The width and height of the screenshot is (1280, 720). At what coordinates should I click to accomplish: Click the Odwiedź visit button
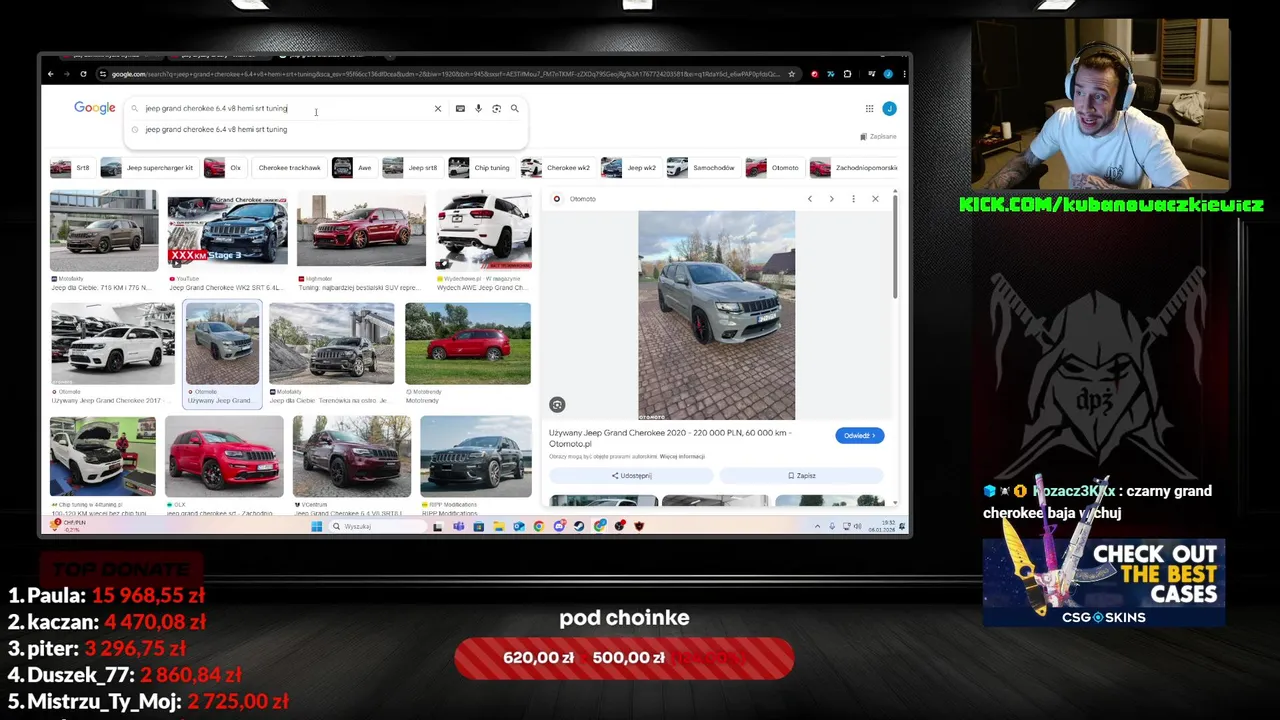click(x=860, y=435)
